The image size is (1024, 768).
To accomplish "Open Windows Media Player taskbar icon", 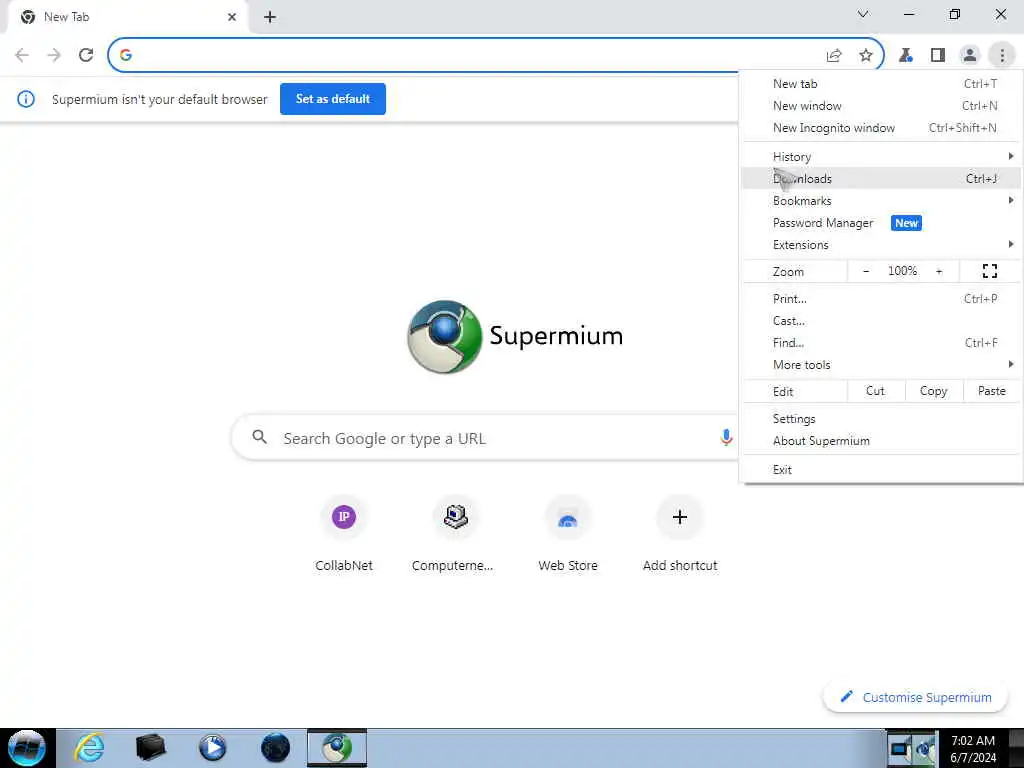I will 212,748.
